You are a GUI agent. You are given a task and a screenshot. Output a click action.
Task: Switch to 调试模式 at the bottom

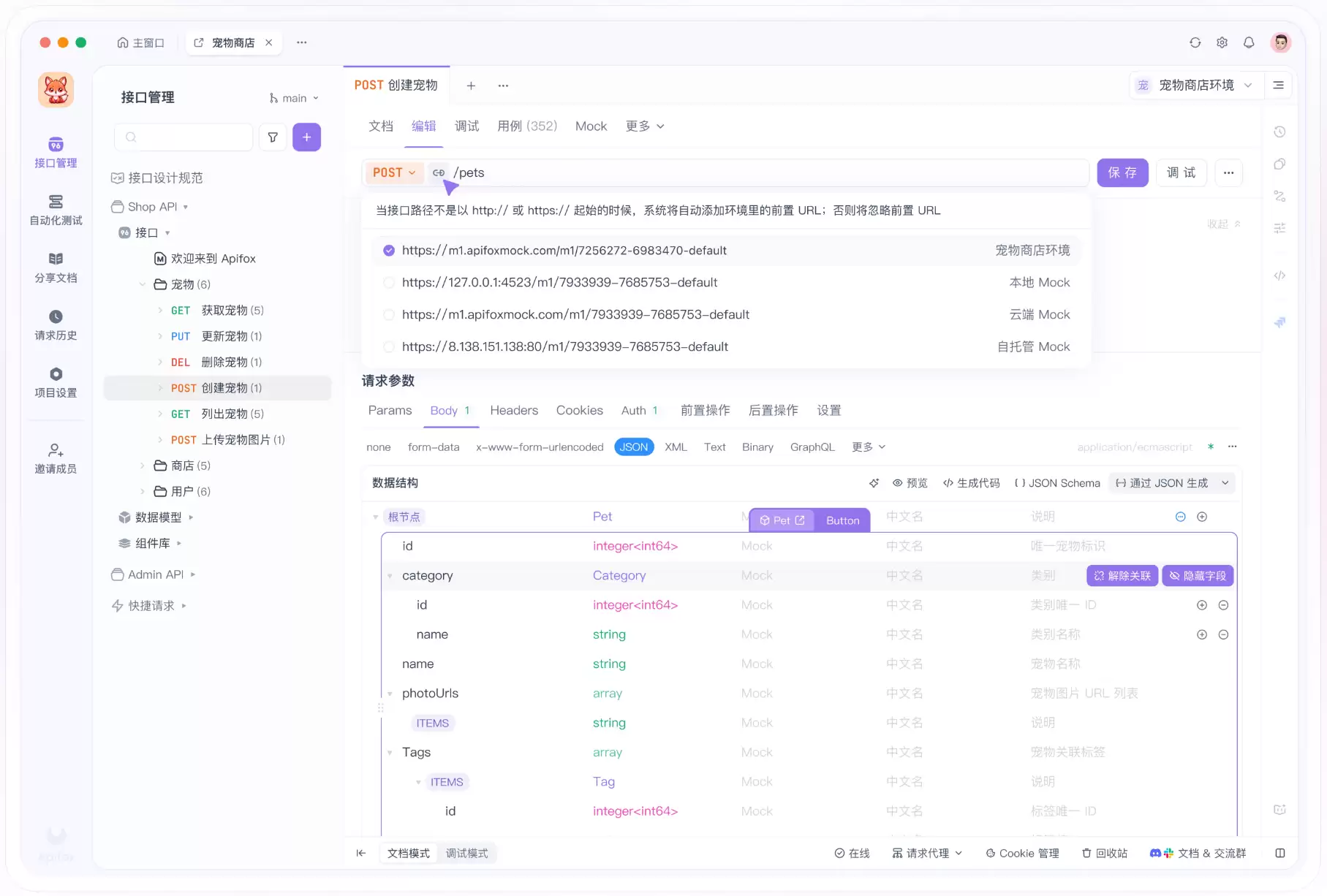point(466,853)
